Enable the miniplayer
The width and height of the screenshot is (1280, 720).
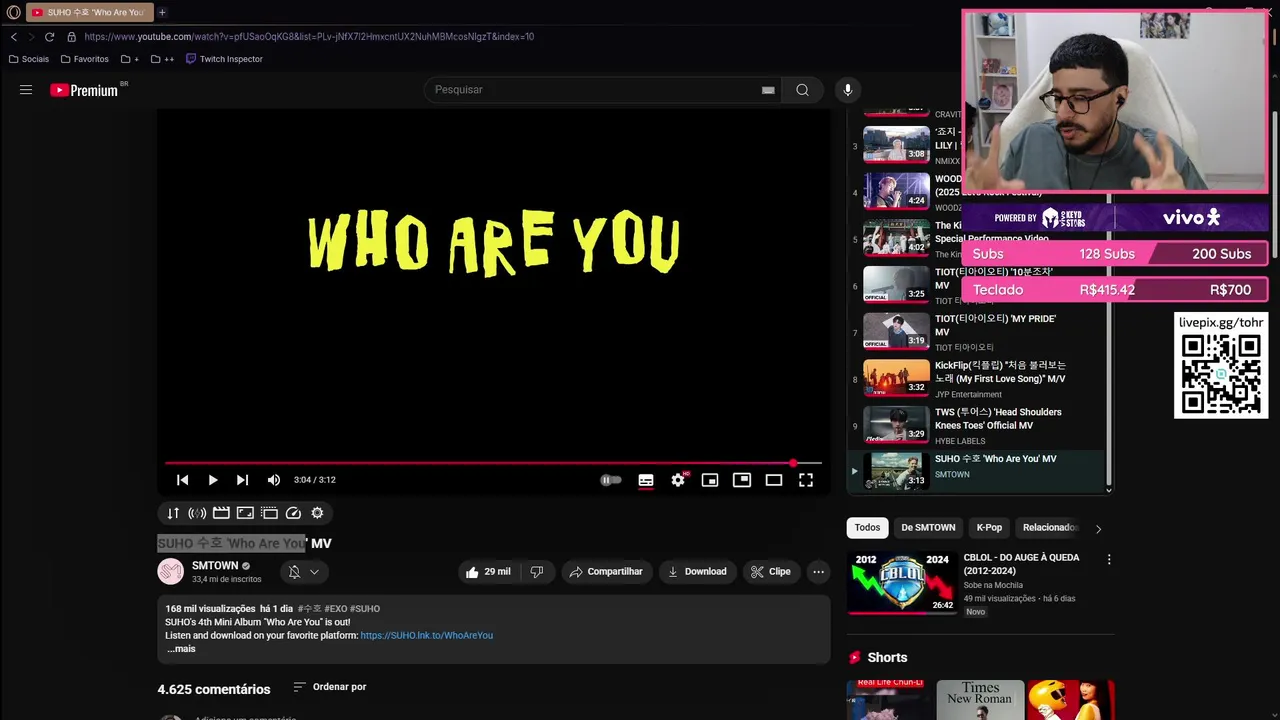[x=710, y=480]
